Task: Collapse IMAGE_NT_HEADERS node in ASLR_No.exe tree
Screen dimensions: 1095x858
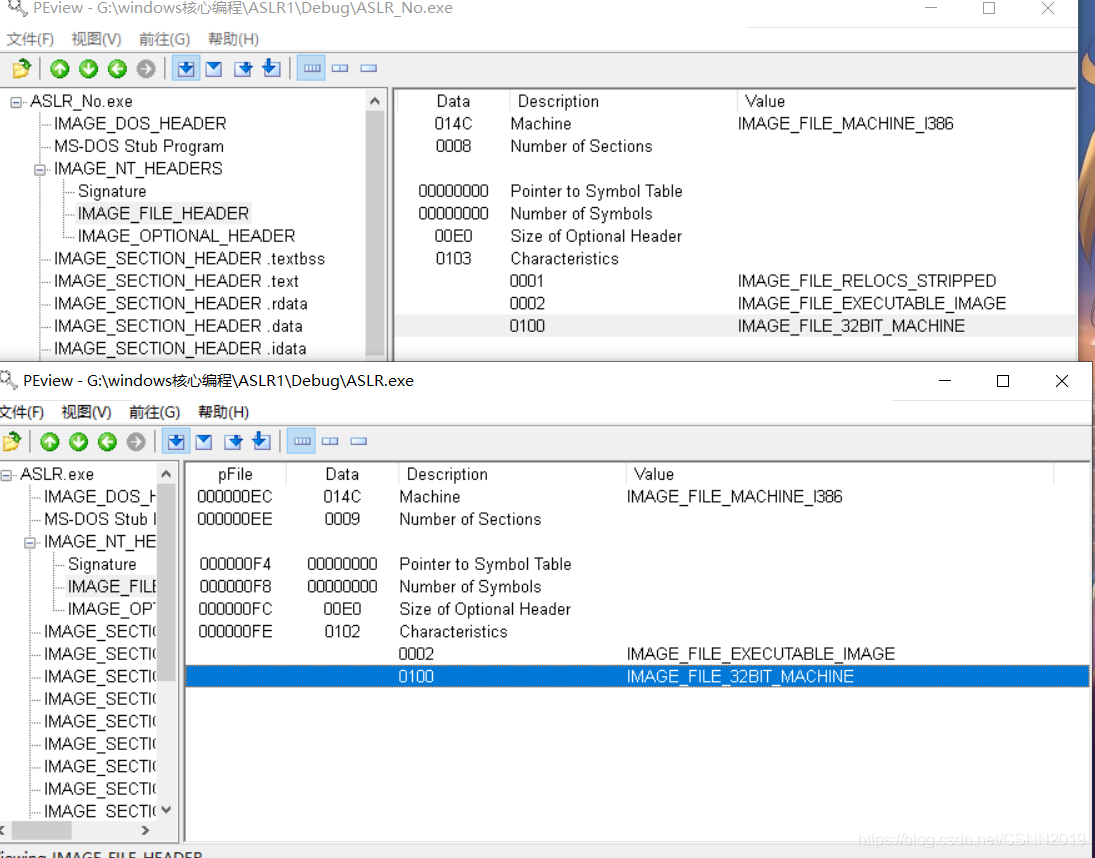Action: pyautogui.click(x=40, y=170)
